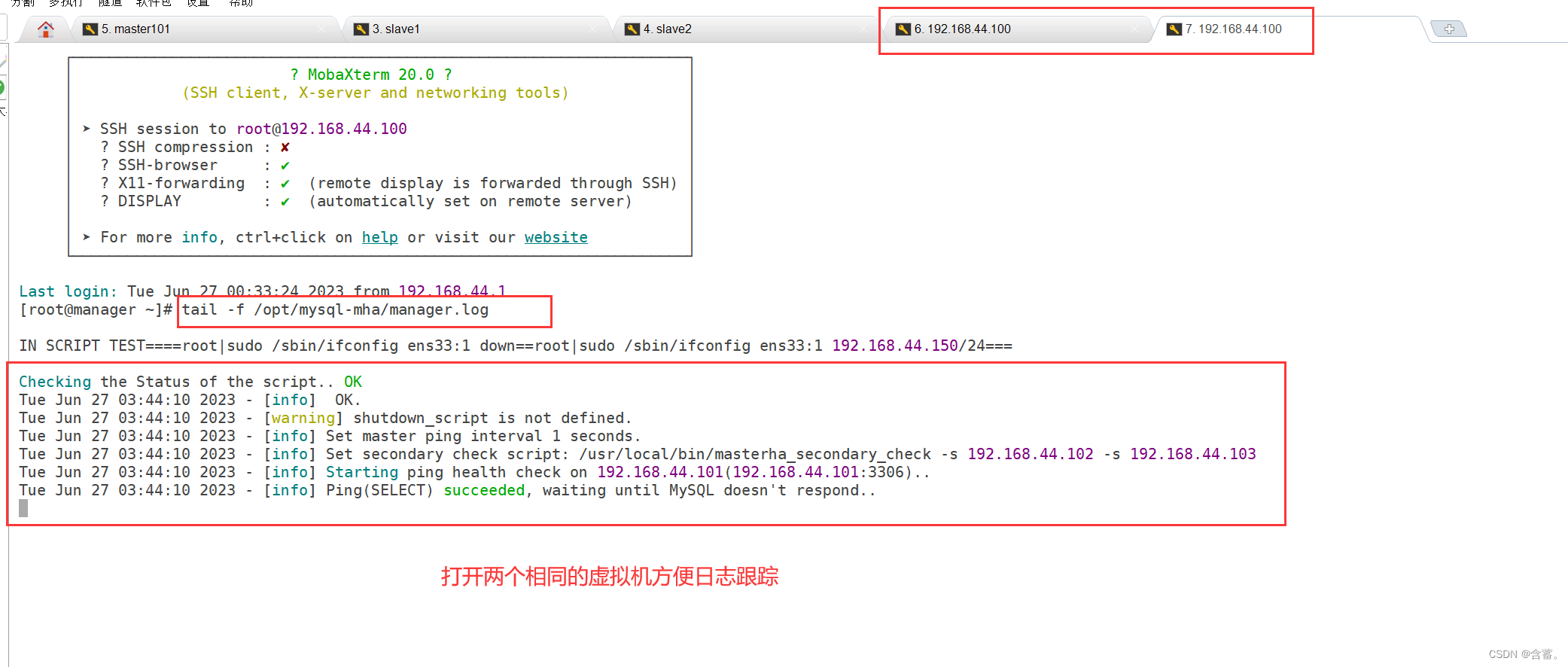Viewport: 1568px width, 667px height.
Task: Click the key icon on slave1 tab
Action: point(361,29)
